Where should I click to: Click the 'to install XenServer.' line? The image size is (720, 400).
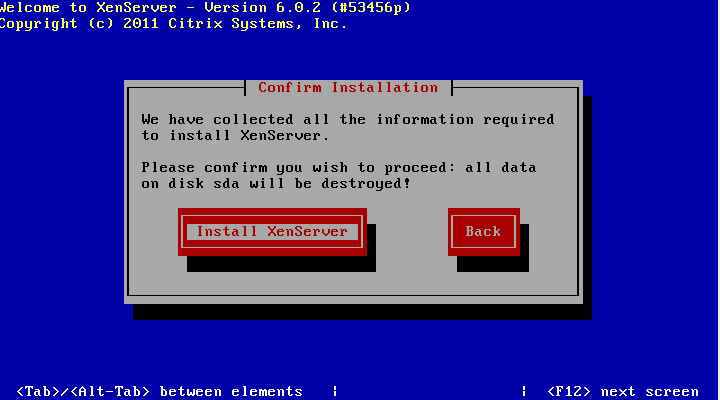235,135
